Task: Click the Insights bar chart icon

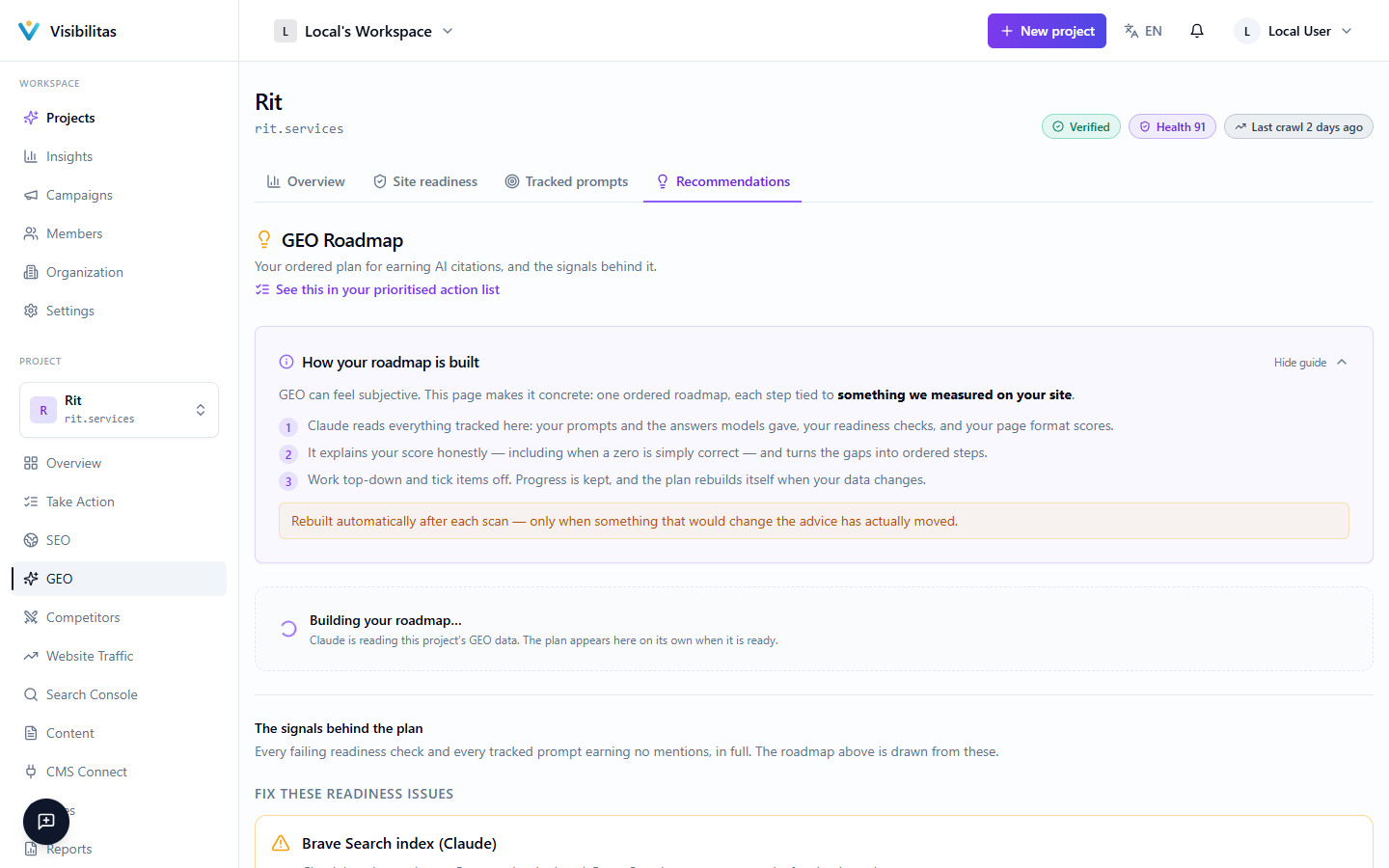Action: (31, 156)
